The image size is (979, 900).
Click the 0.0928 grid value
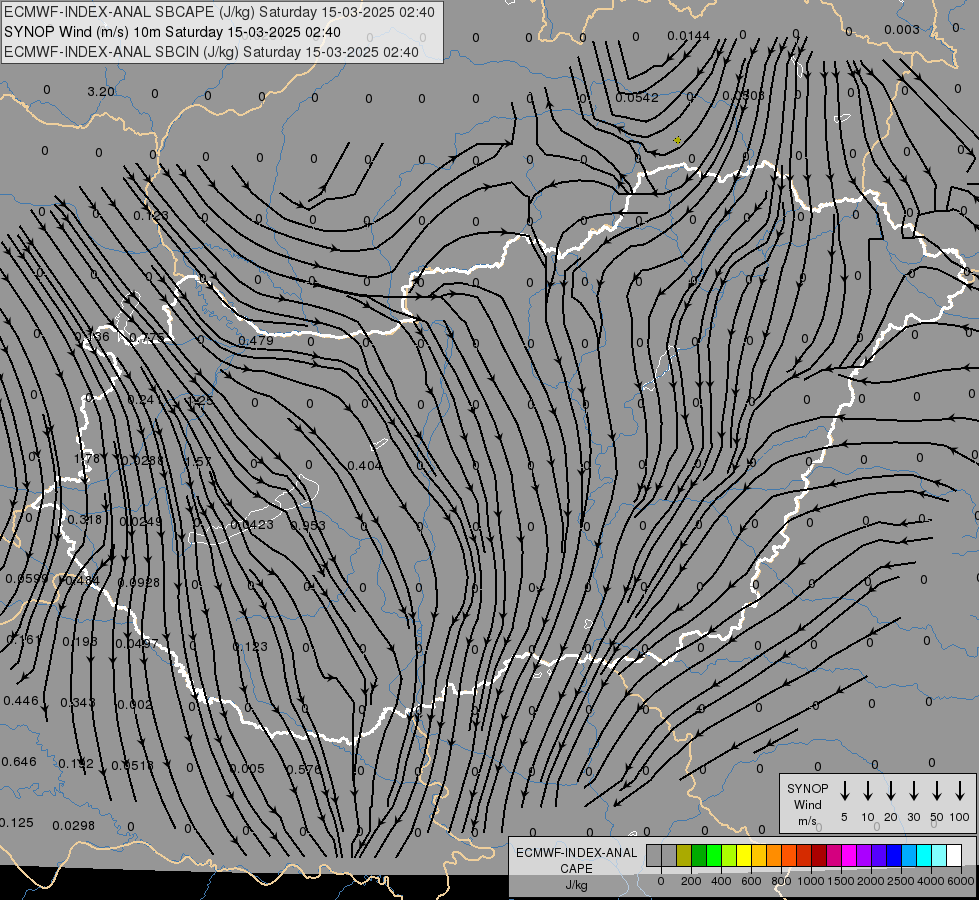click(x=139, y=582)
